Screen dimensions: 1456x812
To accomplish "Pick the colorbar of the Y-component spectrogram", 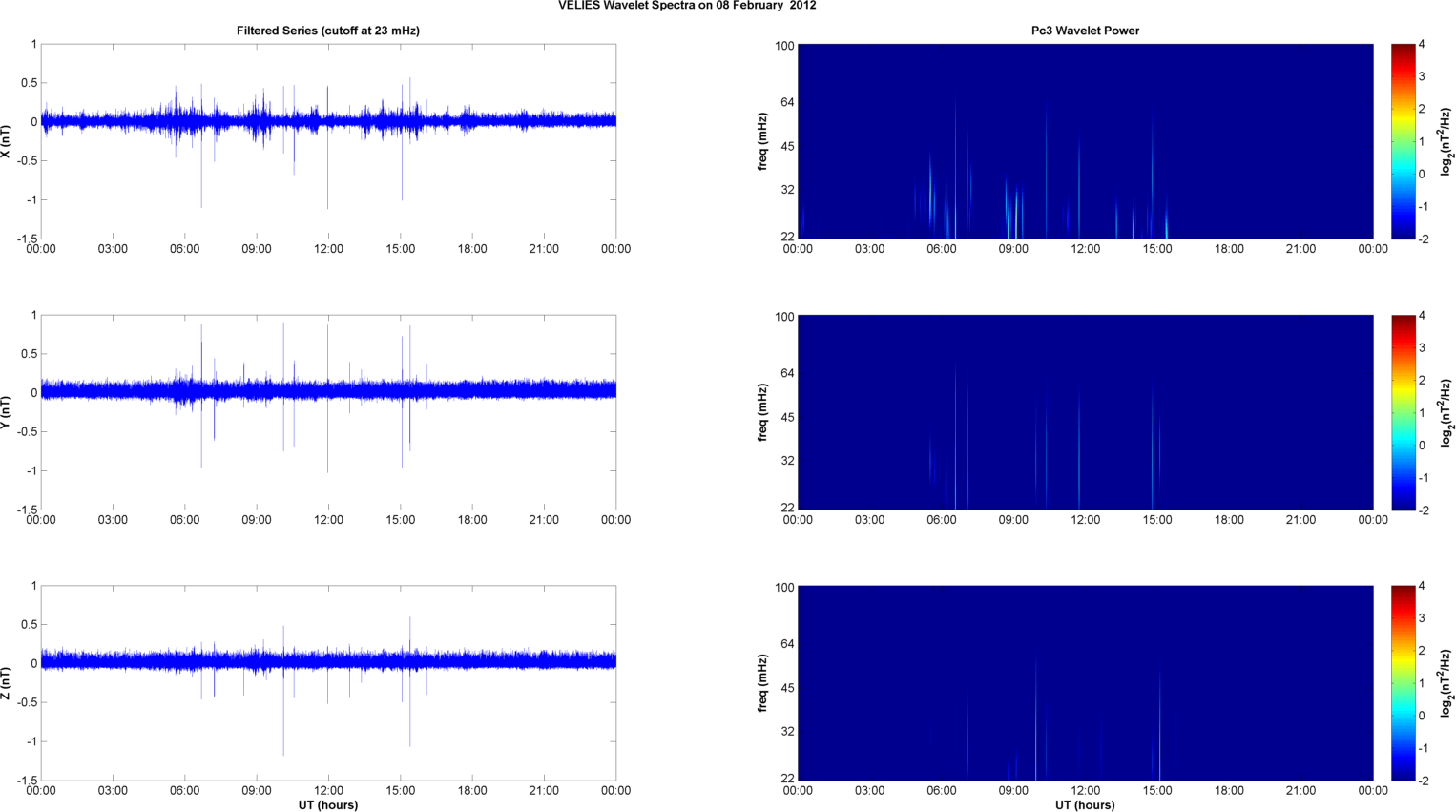I will [x=1403, y=412].
